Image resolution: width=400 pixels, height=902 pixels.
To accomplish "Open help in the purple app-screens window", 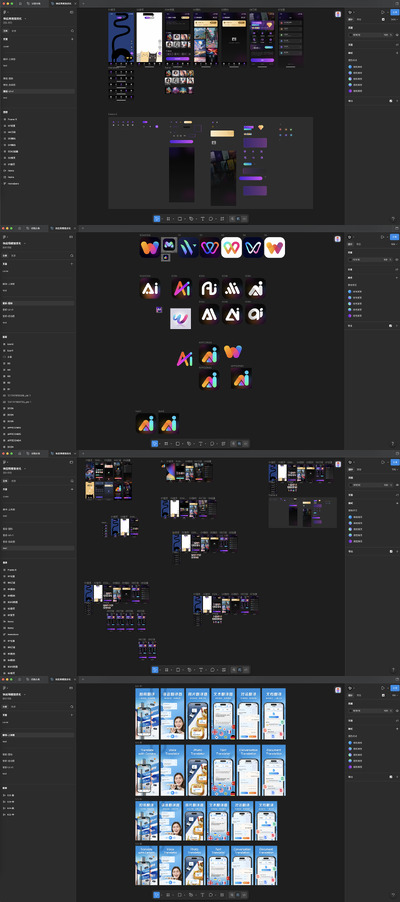I will pos(394,219).
